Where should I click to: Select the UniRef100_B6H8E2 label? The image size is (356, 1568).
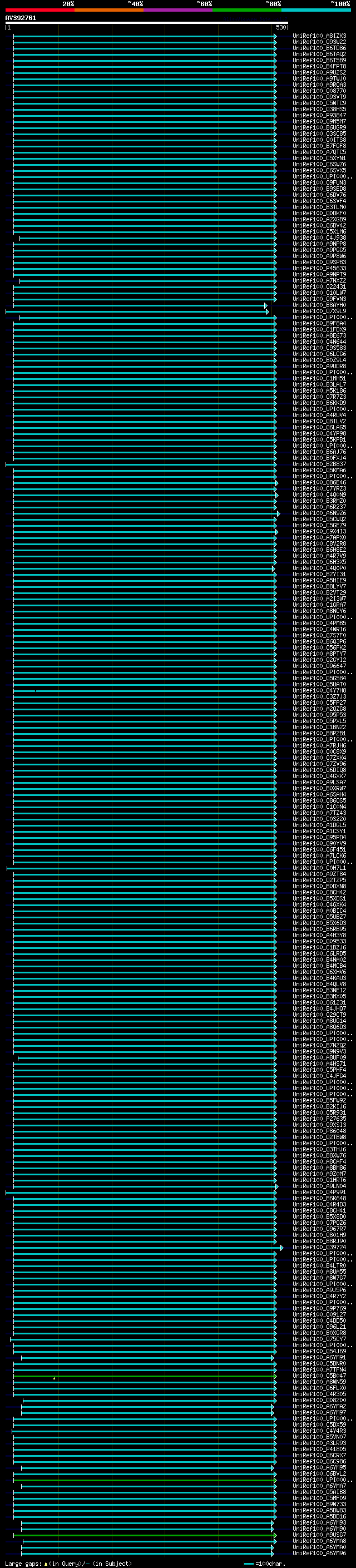click(x=319, y=550)
